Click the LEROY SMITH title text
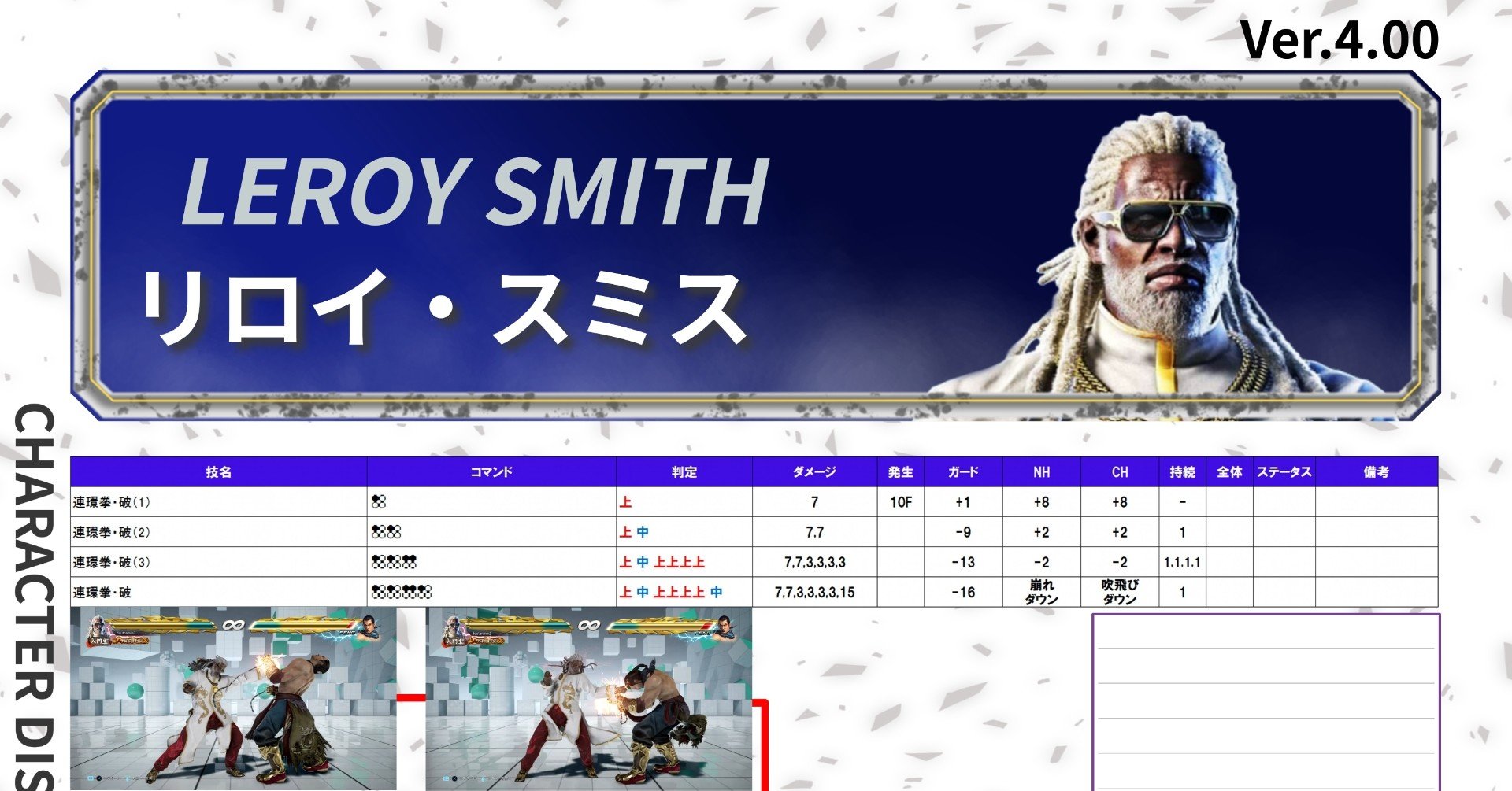This screenshot has width=1512, height=791. [x=476, y=190]
